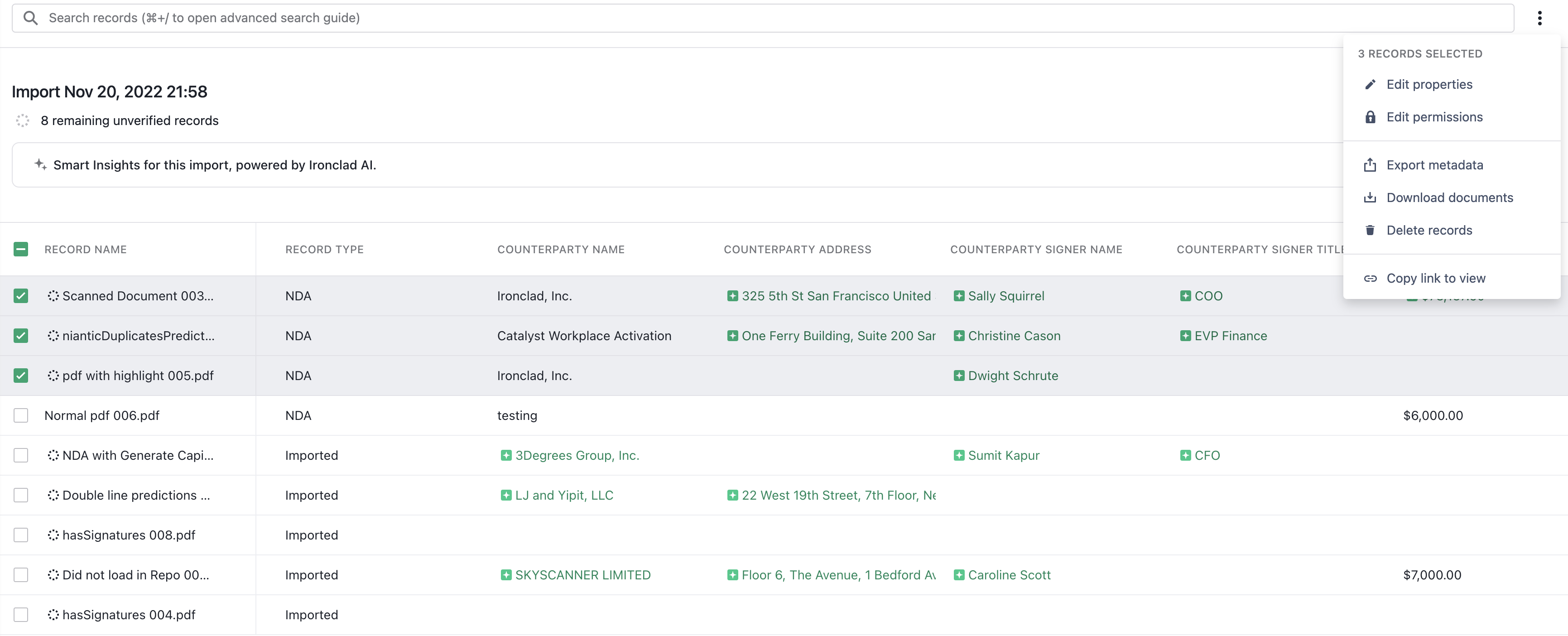The height and width of the screenshot is (636, 1568).
Task: Click the green prediction icon beside EVP Finance
Action: (x=1185, y=335)
